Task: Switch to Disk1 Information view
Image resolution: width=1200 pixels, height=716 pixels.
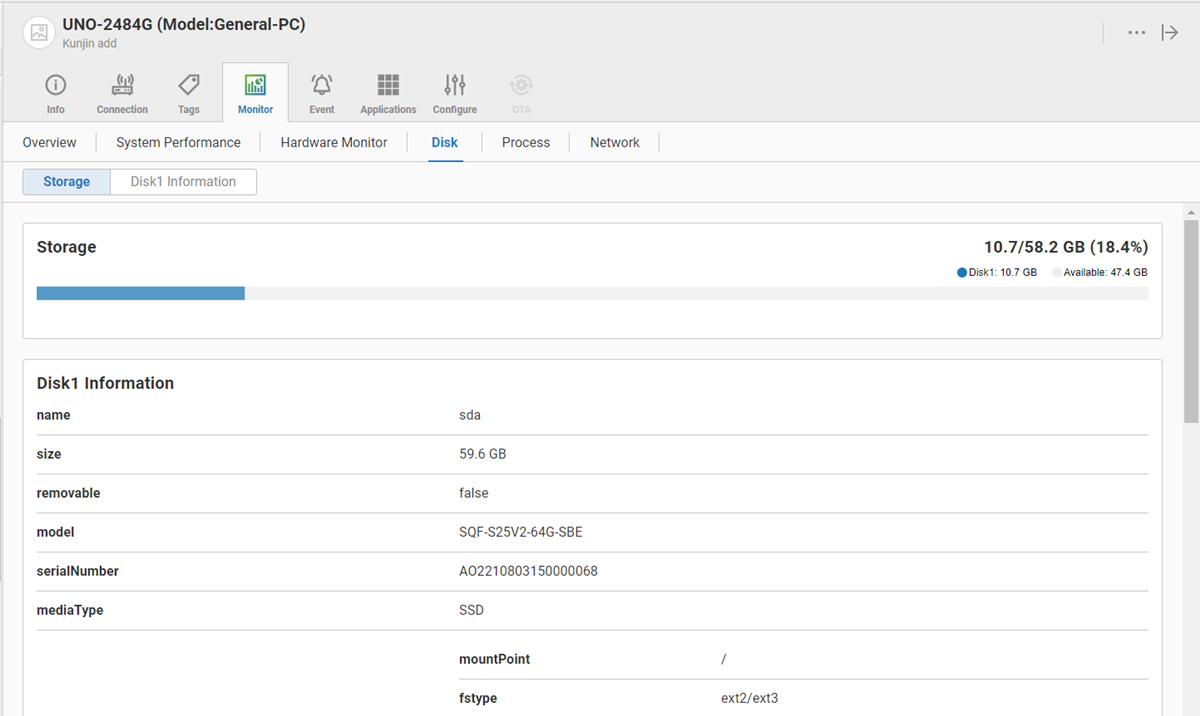Action: 183,182
